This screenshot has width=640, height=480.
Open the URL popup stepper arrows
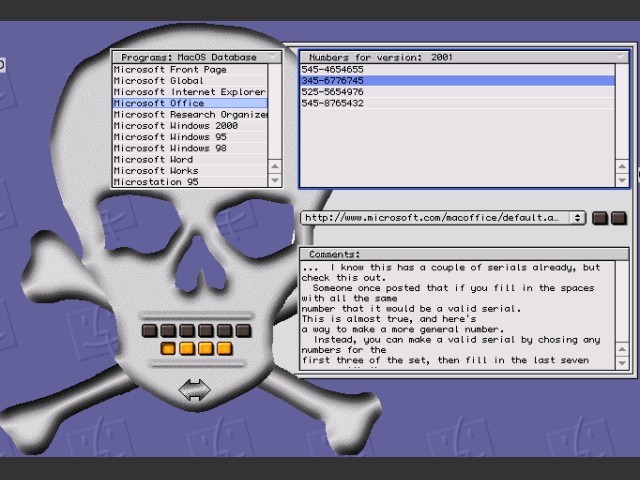click(577, 218)
